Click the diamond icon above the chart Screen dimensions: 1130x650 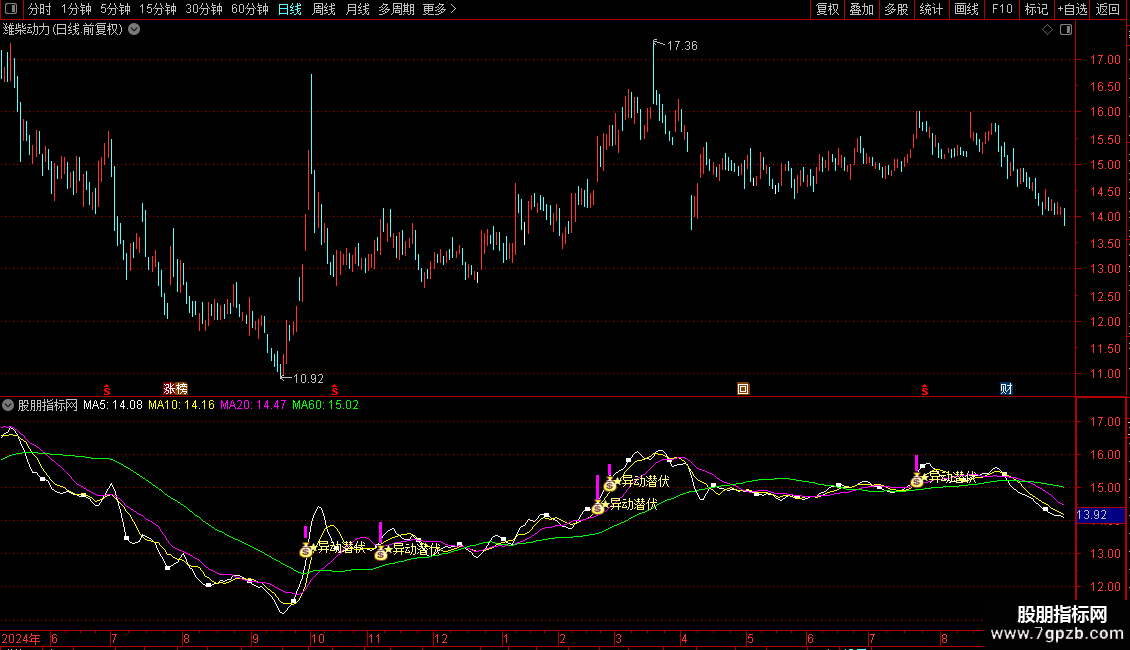coord(1048,30)
